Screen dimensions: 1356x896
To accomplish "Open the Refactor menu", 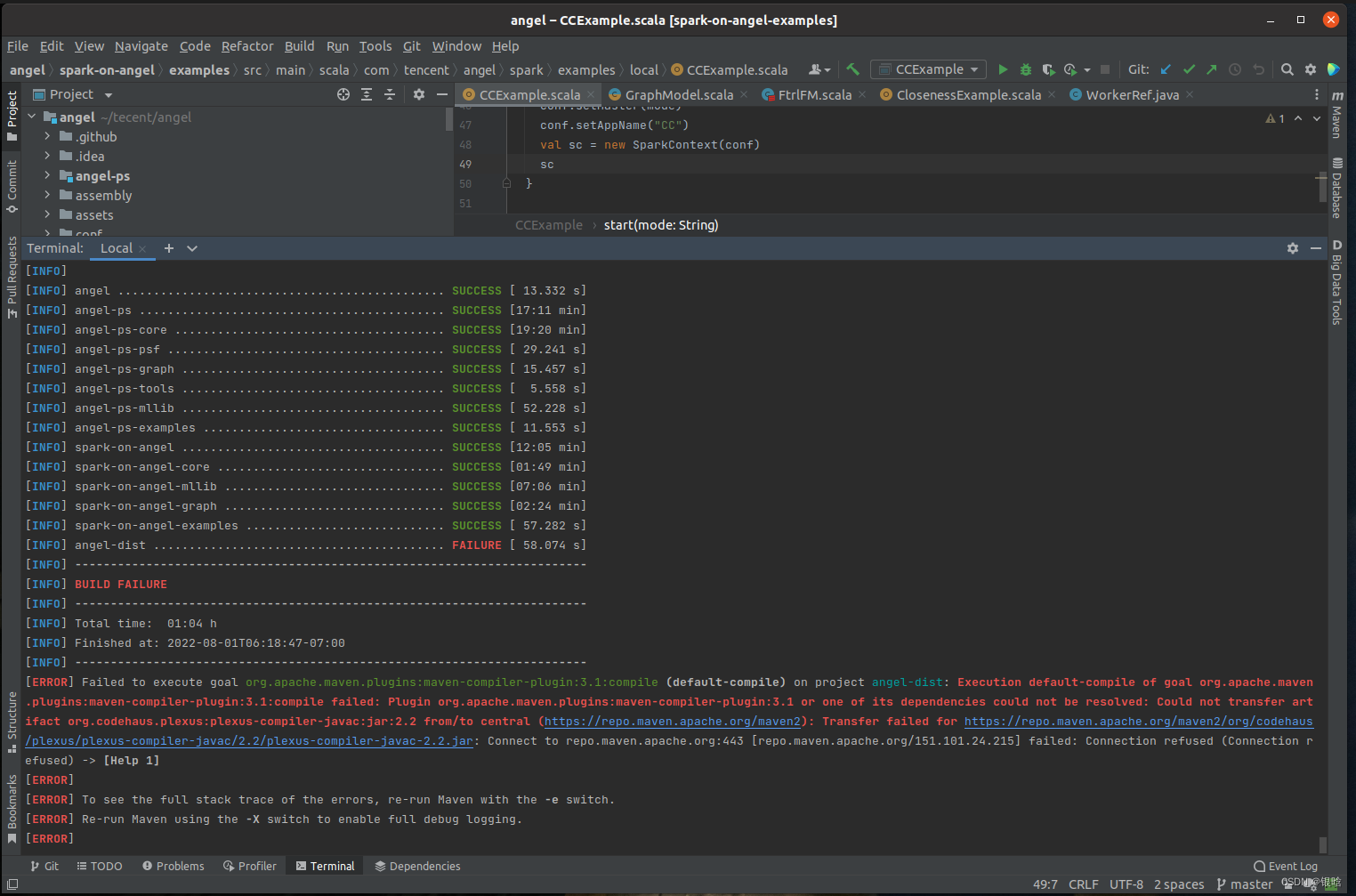I will click(247, 46).
